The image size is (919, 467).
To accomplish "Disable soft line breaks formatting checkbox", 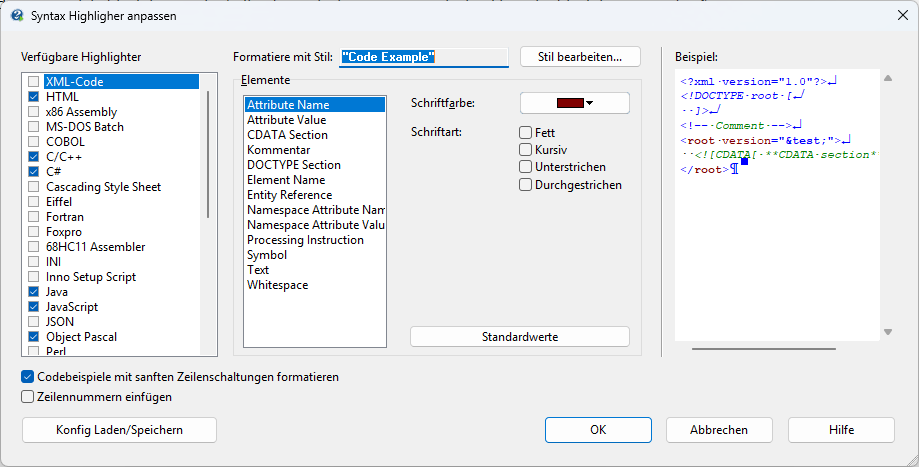I will click(28, 378).
